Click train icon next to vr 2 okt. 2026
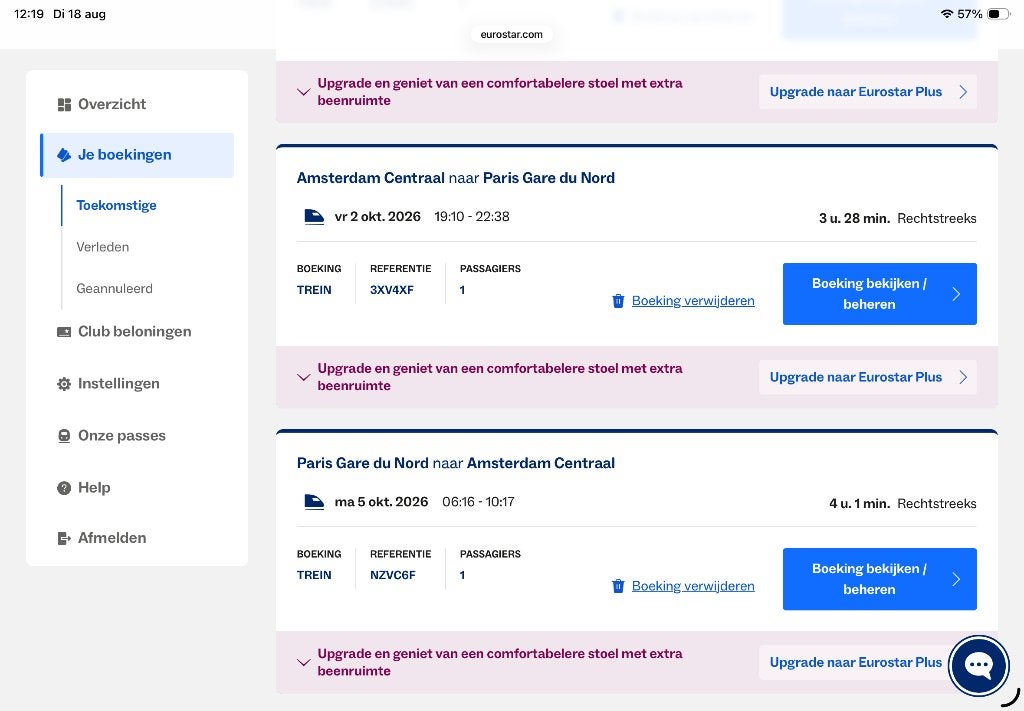 click(x=314, y=217)
